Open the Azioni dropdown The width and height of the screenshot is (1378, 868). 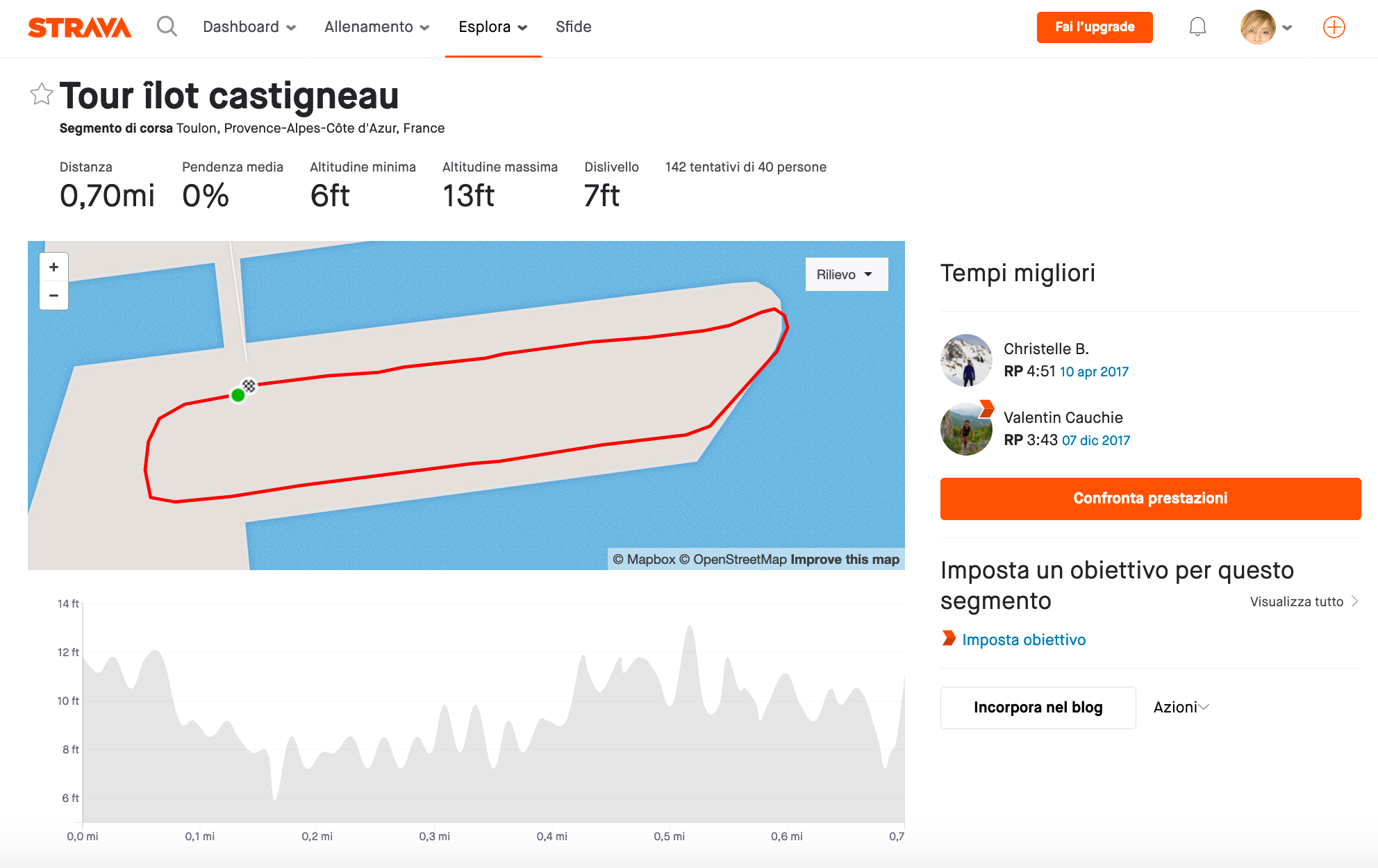[1181, 707]
